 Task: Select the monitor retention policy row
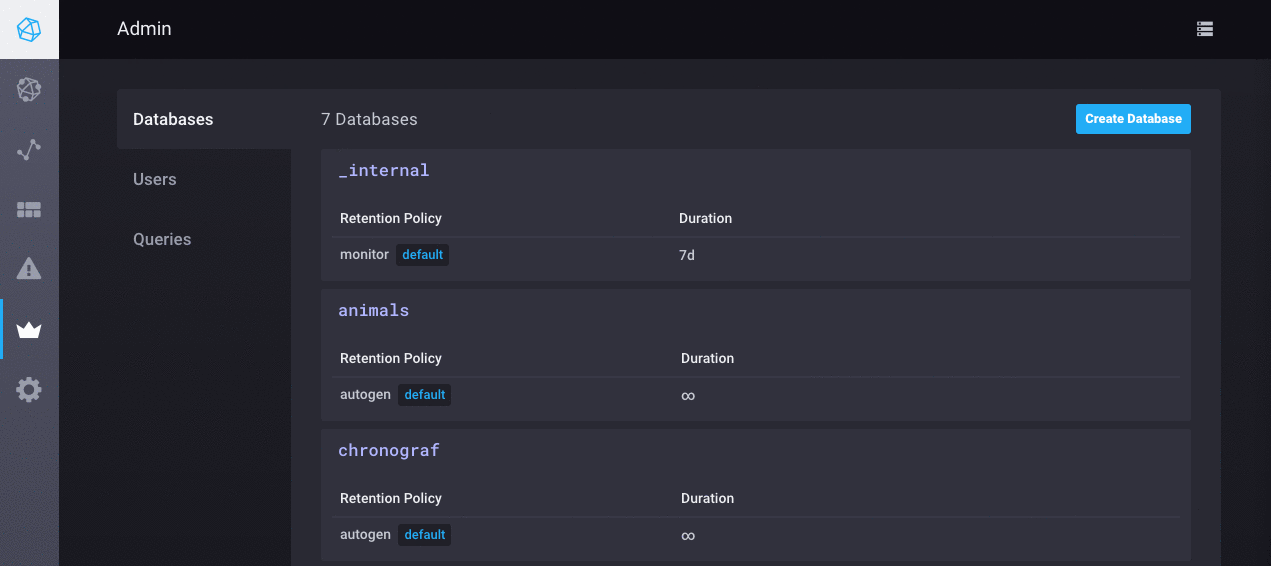click(364, 255)
